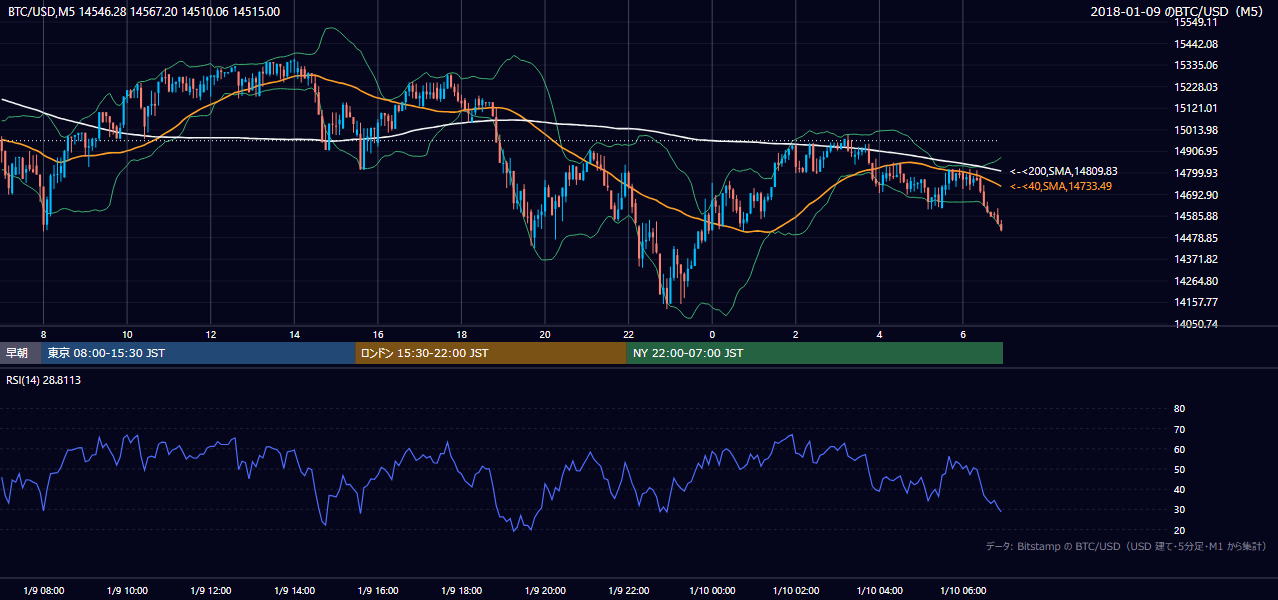Select the NY 22:00-07:00 JST session bar
1278x600 pixels.
[814, 353]
